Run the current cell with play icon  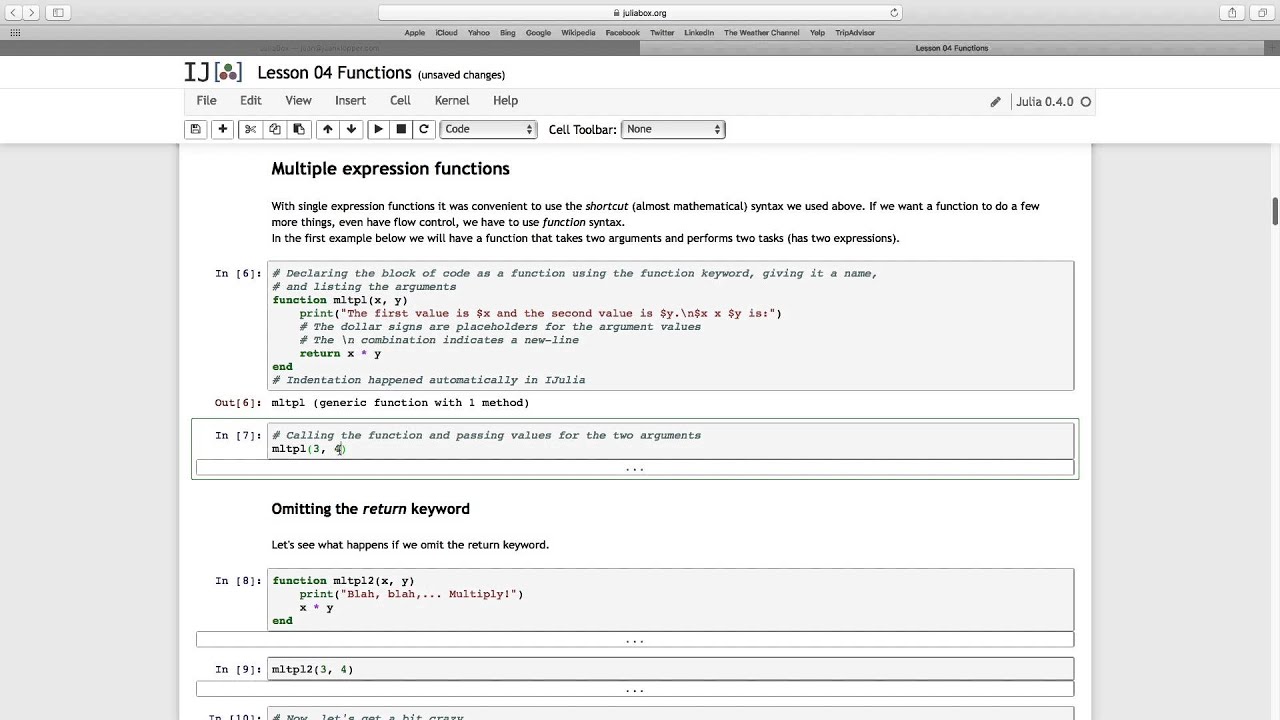point(378,129)
